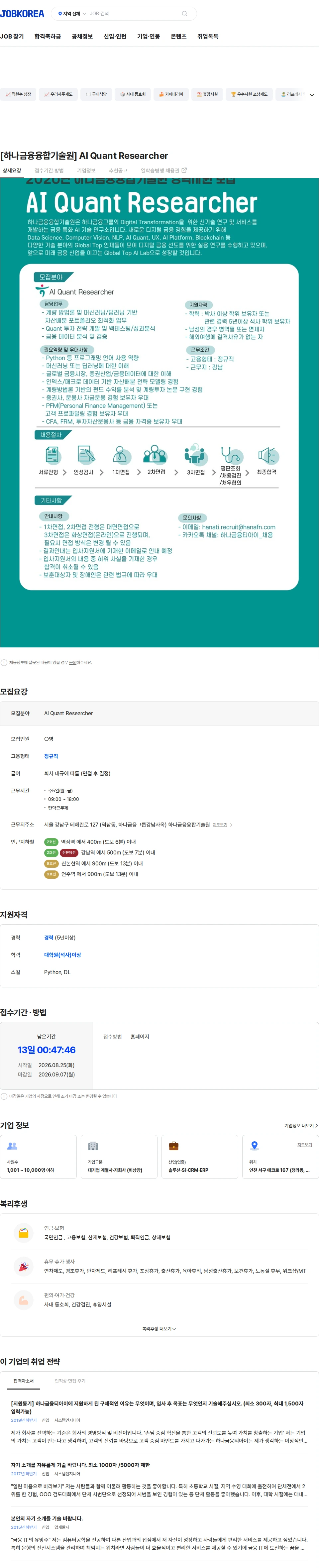Click the 대학원(석사)이상 link
Viewport: 319px width, 1568px height.
(x=63, y=954)
